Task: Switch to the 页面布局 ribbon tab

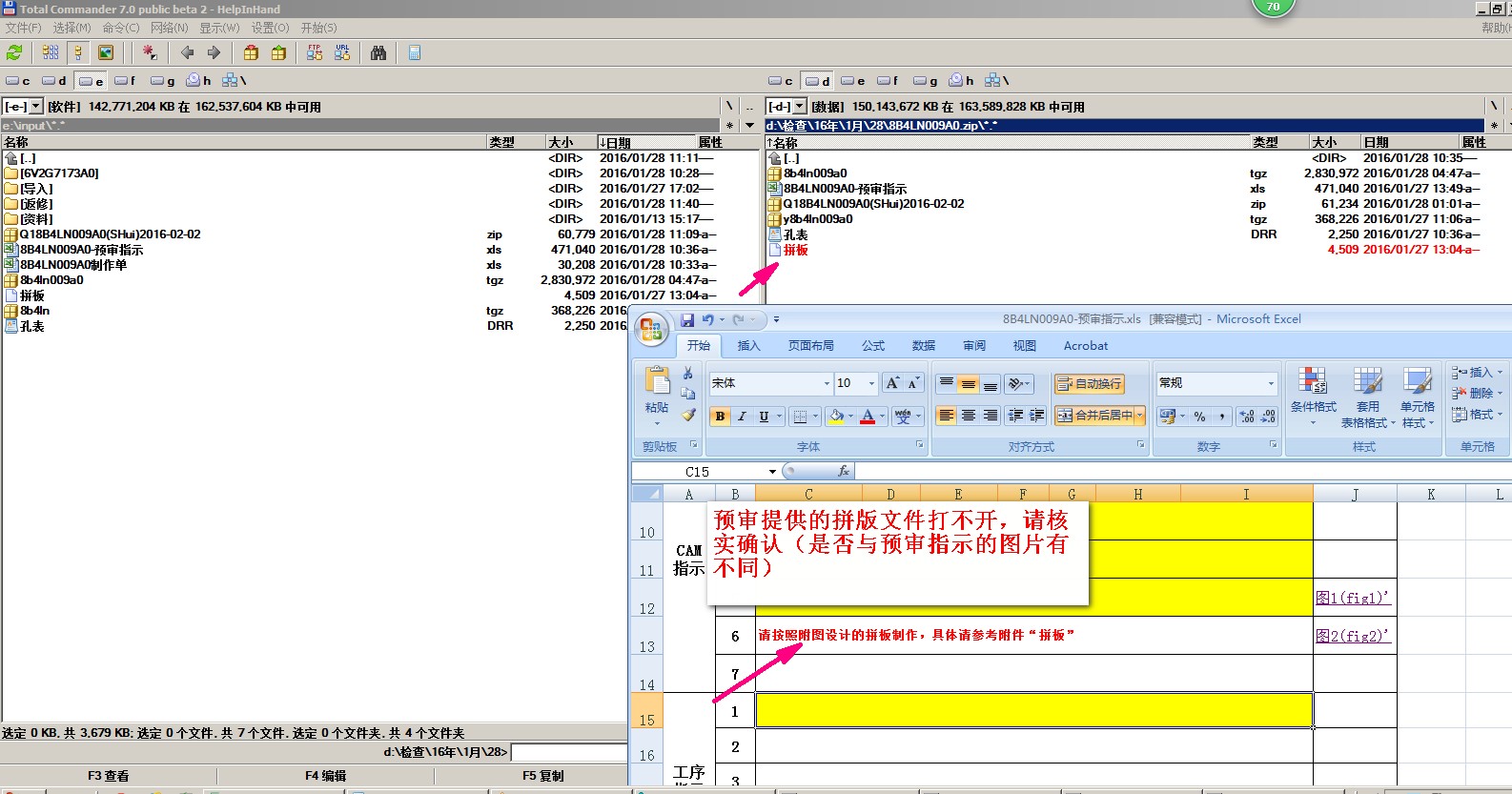Action: click(x=810, y=346)
